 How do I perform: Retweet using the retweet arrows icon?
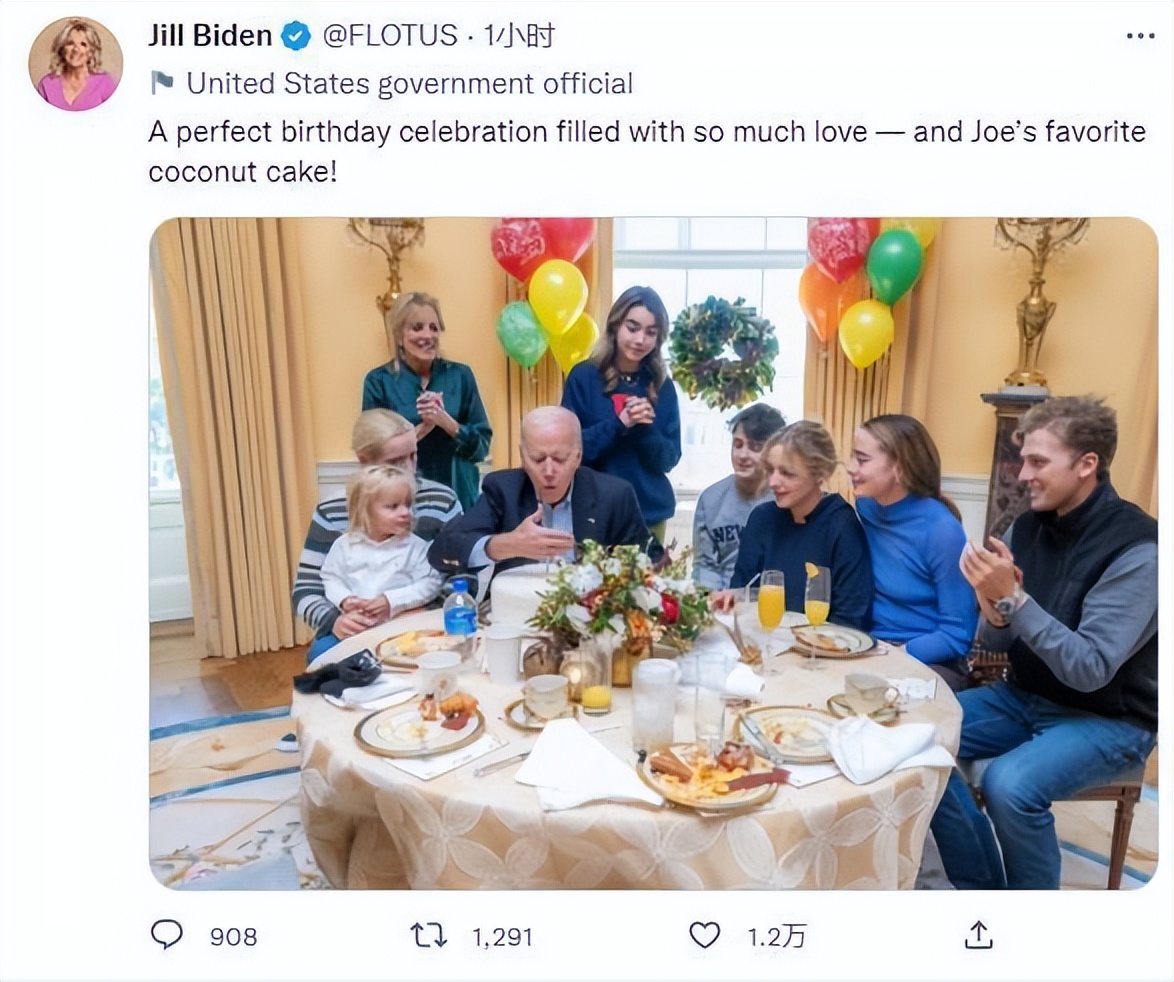[428, 935]
